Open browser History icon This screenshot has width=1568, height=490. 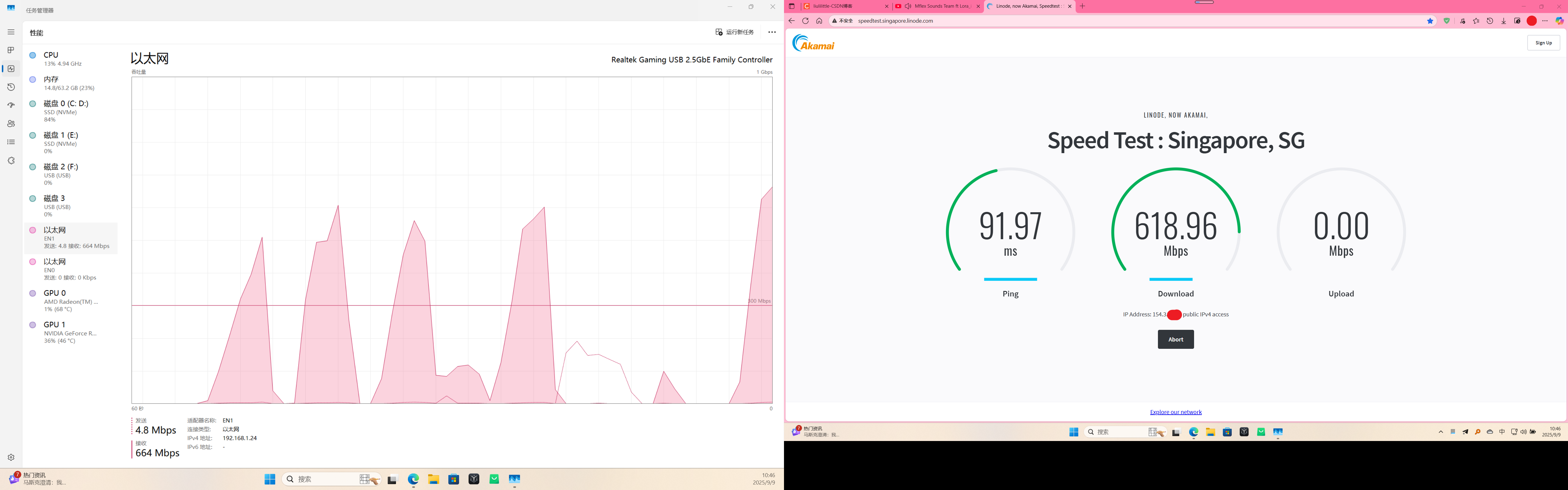coord(1490,21)
